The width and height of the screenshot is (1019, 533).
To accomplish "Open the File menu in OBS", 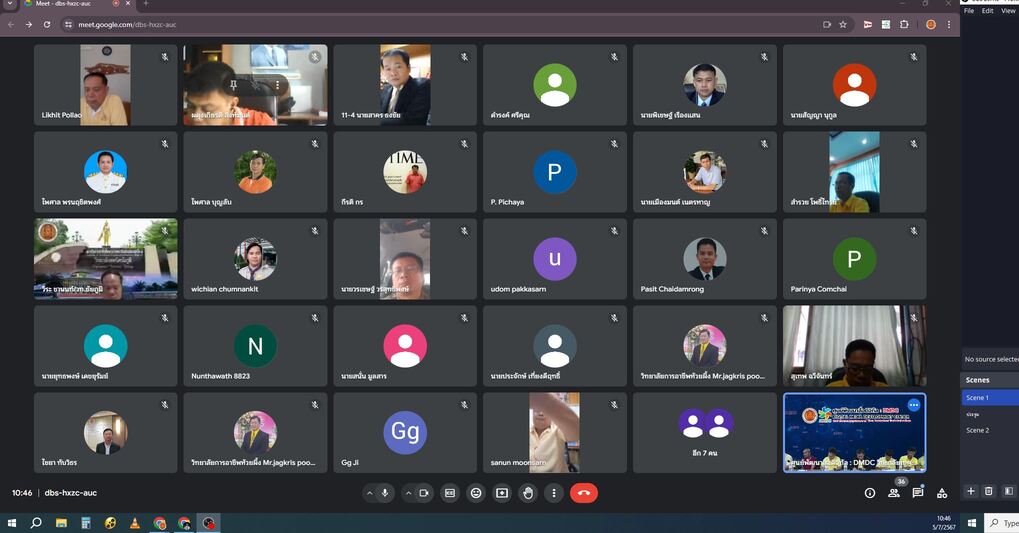I will click(x=969, y=11).
